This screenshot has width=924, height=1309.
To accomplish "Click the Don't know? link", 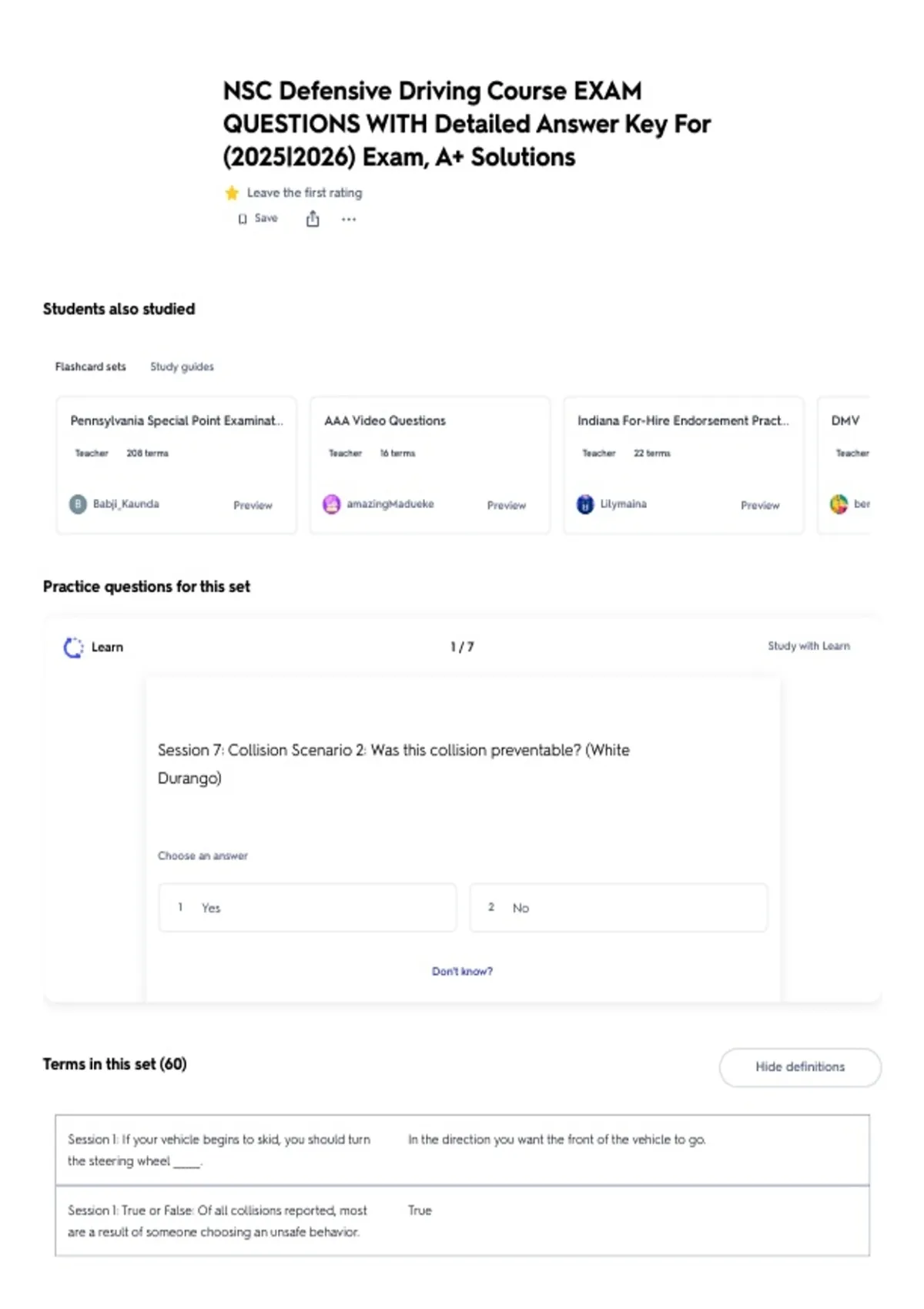I will click(462, 972).
